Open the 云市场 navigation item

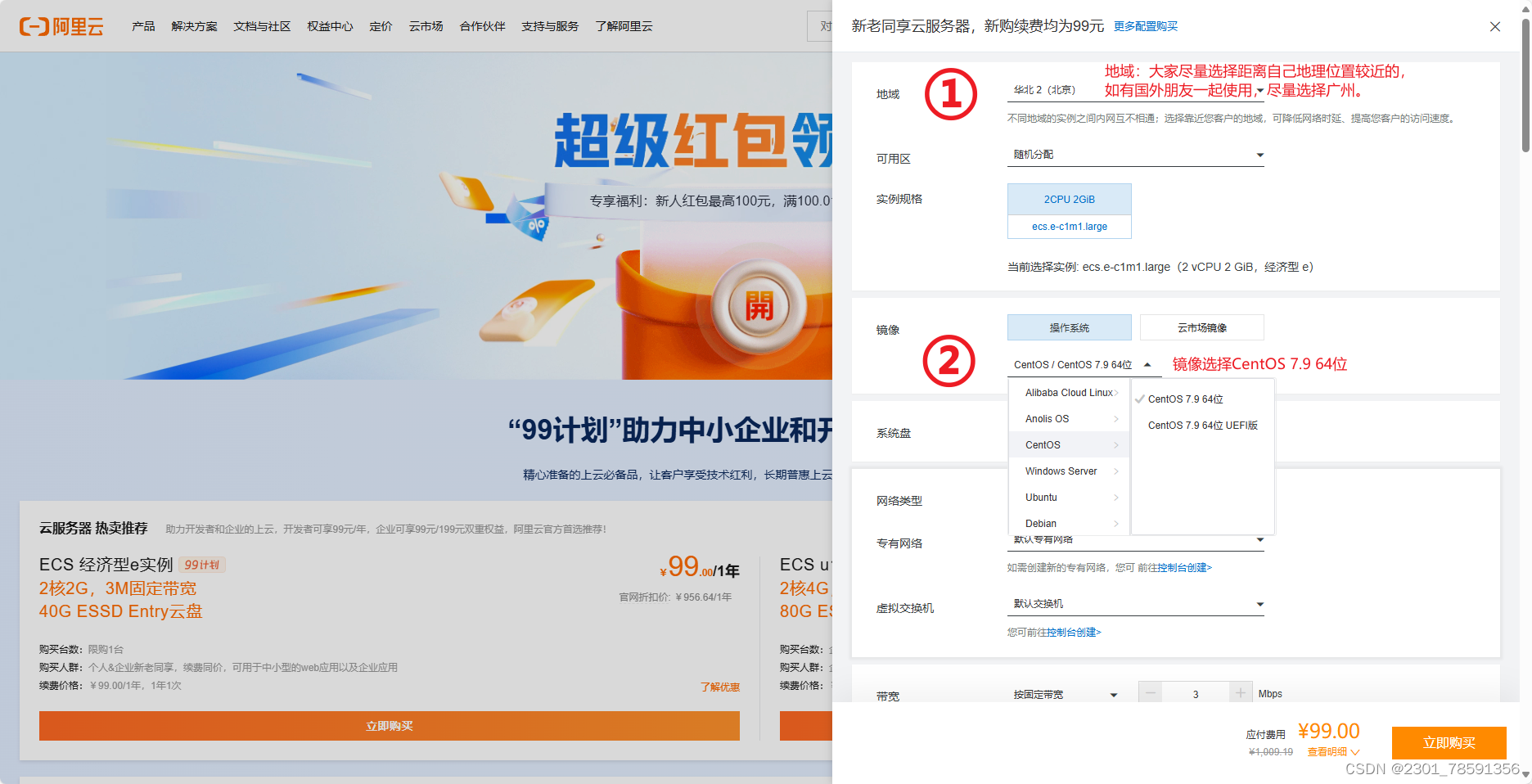click(x=426, y=26)
